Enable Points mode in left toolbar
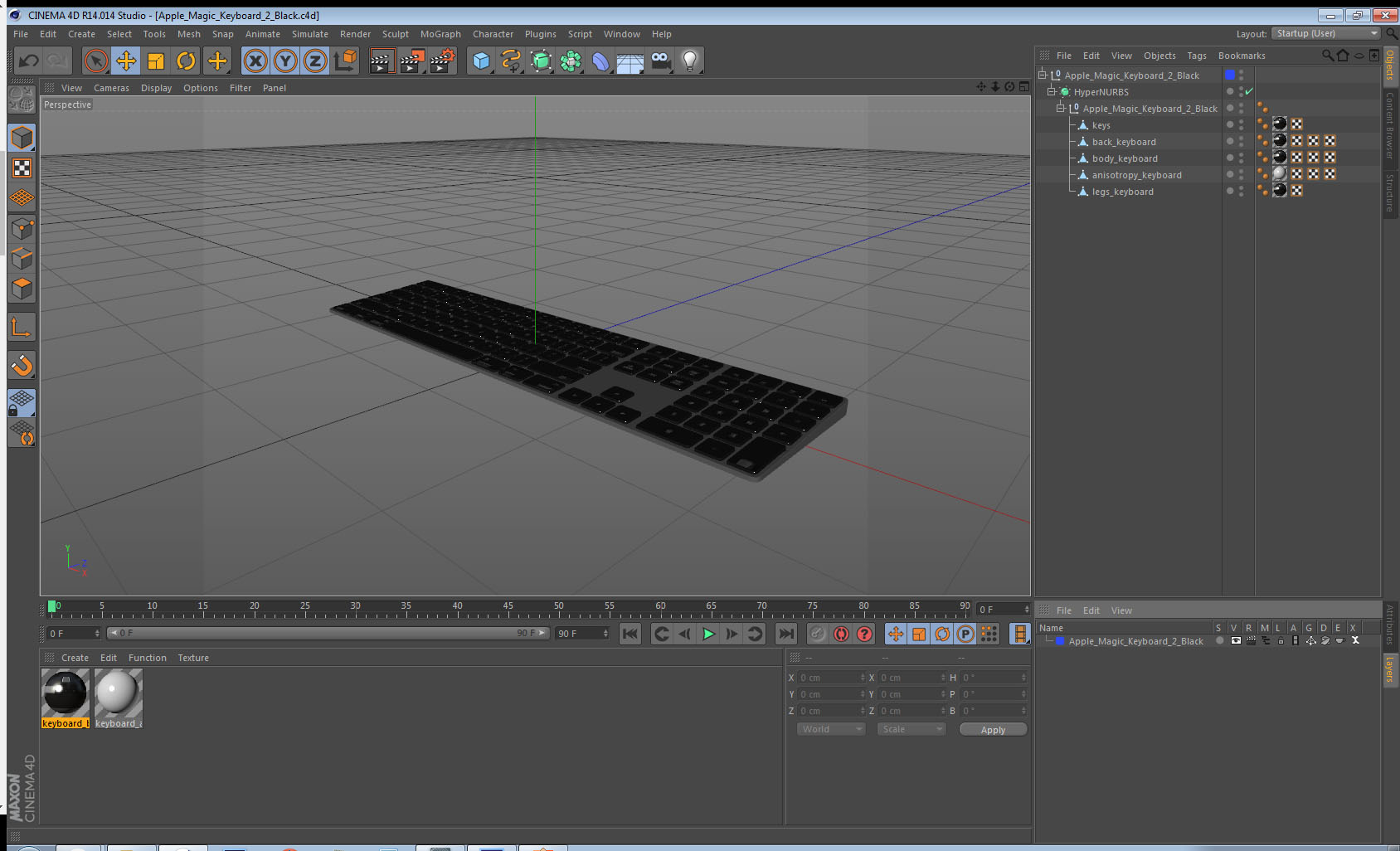This screenshot has width=1400, height=851. [22, 228]
